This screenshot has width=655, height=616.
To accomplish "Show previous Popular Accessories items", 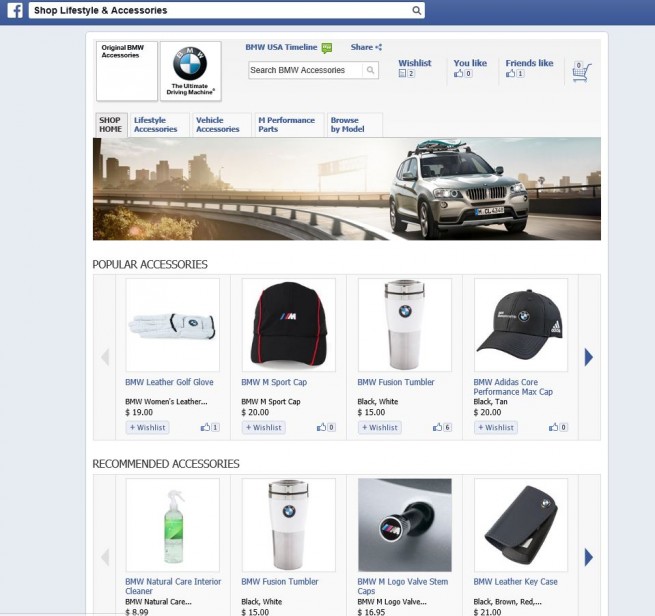I will [x=105, y=357].
